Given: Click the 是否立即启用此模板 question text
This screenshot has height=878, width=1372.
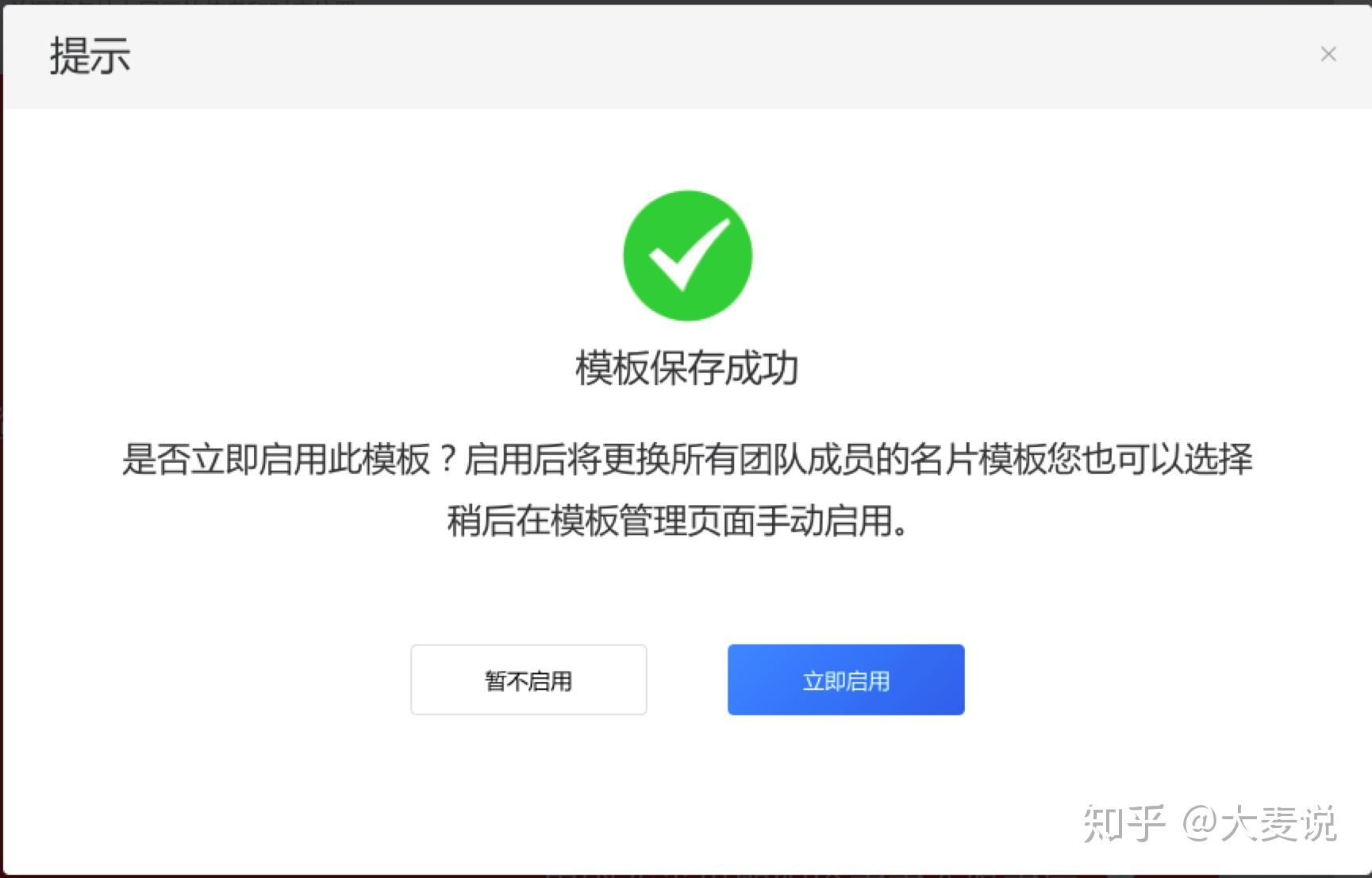Looking at the screenshot, I should (275, 459).
